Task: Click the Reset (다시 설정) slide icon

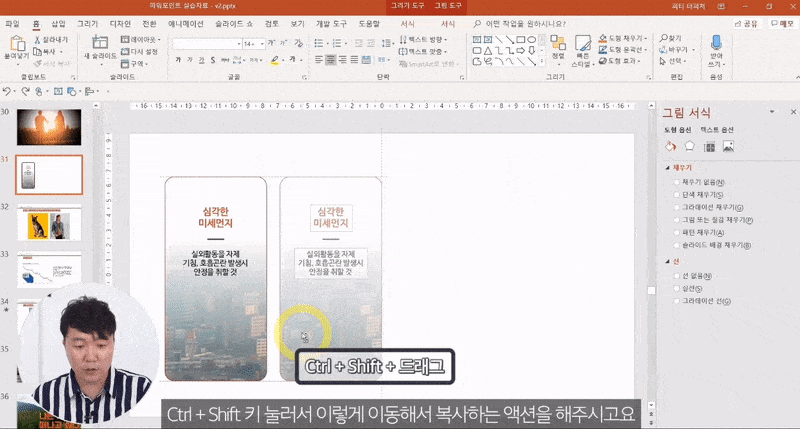Action: 125,52
